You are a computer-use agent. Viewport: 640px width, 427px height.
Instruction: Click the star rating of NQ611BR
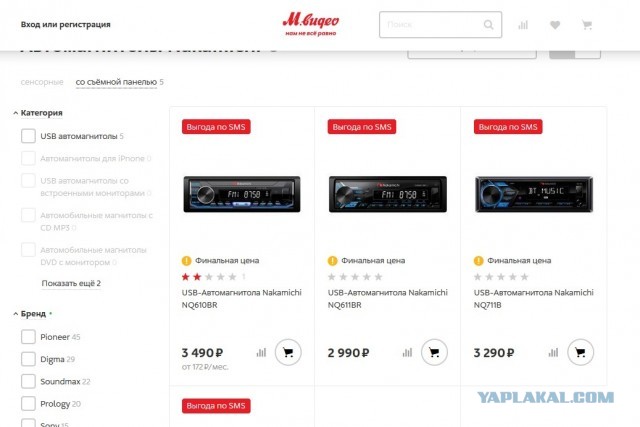[355, 277]
